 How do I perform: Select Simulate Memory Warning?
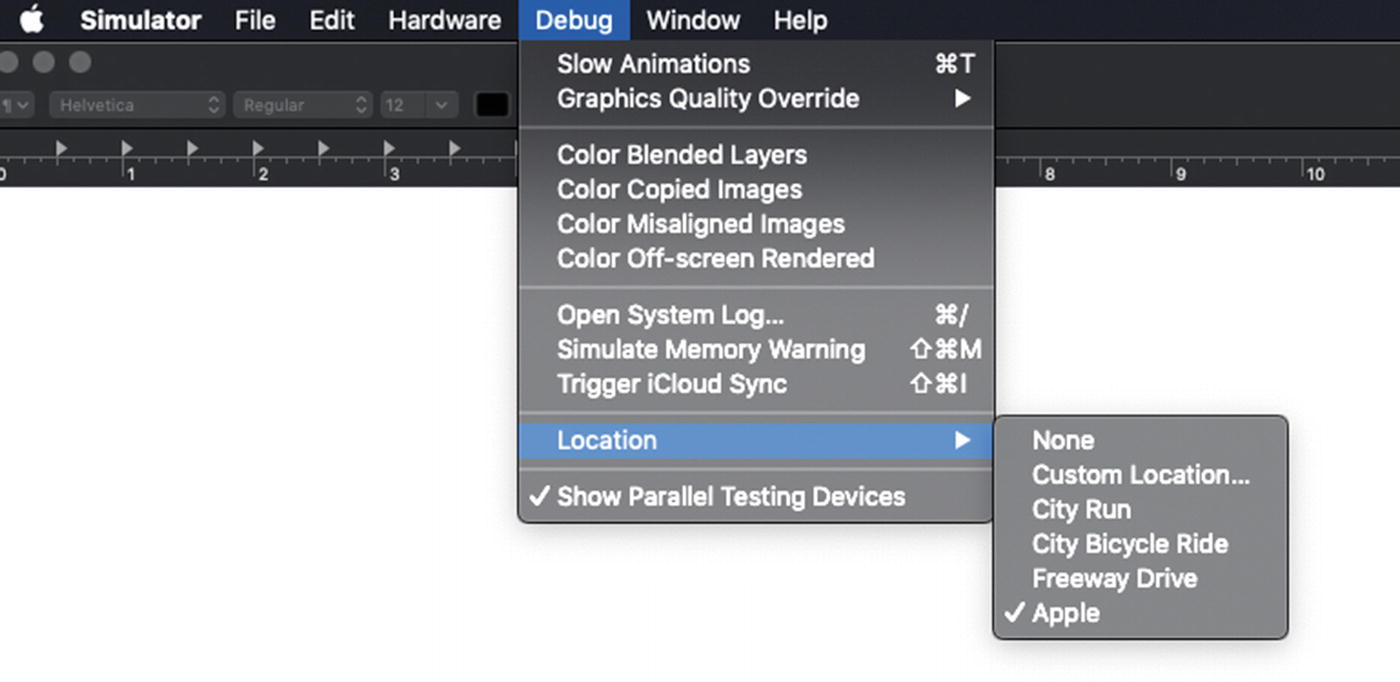[711, 350]
